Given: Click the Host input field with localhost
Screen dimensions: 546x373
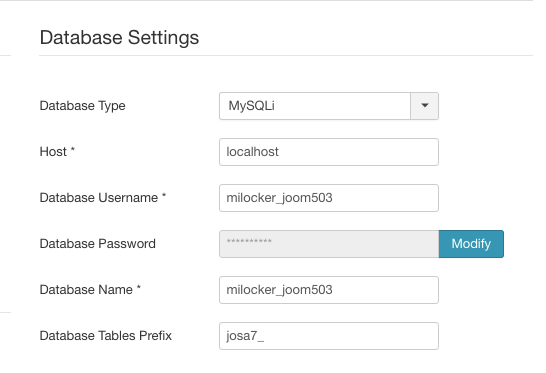Looking at the screenshot, I should (x=329, y=152).
